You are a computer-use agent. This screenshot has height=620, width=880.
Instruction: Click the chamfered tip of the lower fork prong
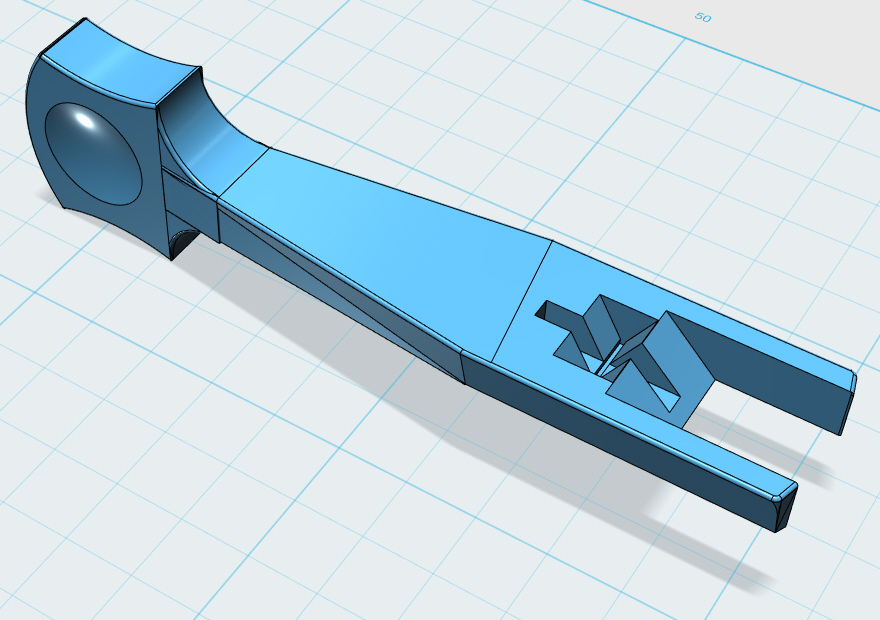pyautogui.click(x=785, y=505)
